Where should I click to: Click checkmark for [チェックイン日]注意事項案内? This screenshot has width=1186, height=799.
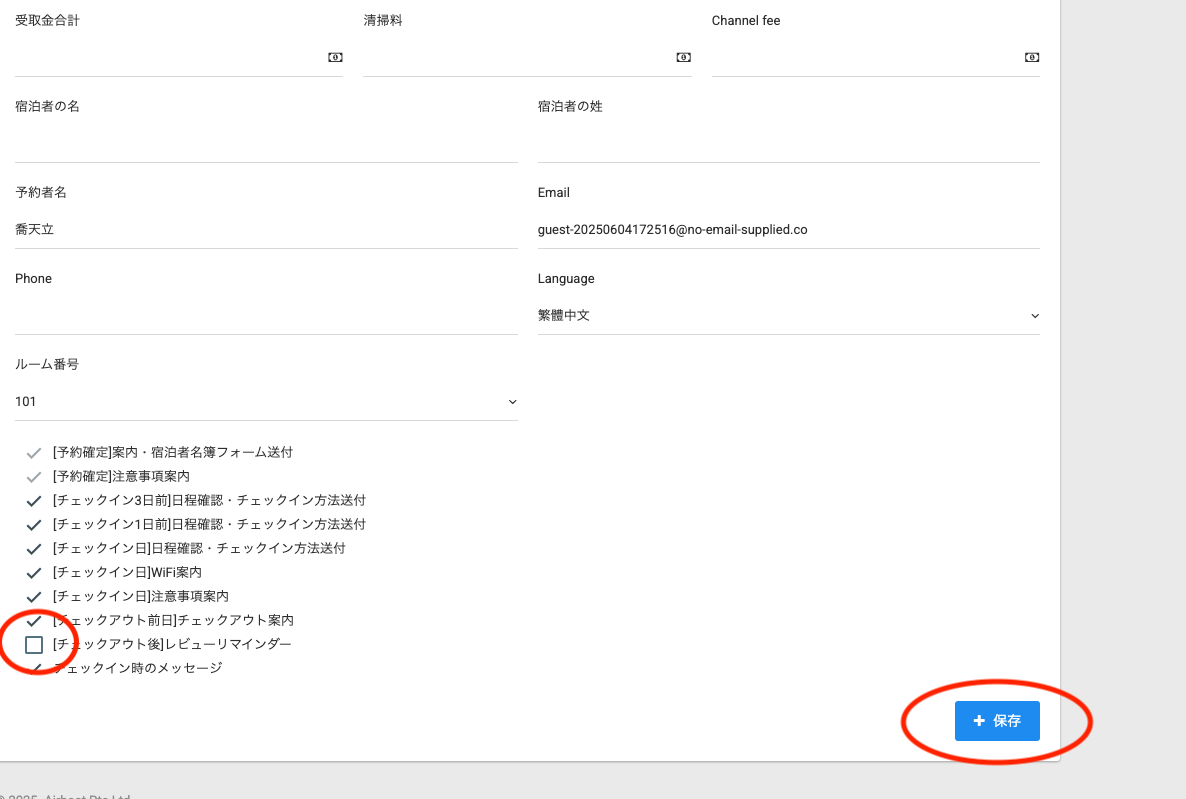click(x=34, y=597)
